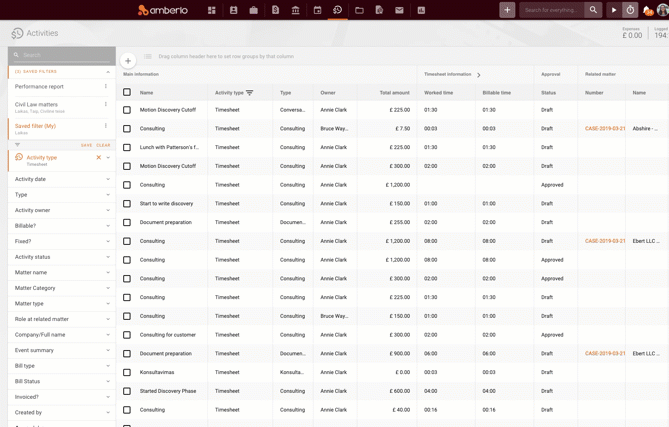The width and height of the screenshot is (669, 427).
Task: Open the user avatar profile menu
Action: tap(663, 10)
